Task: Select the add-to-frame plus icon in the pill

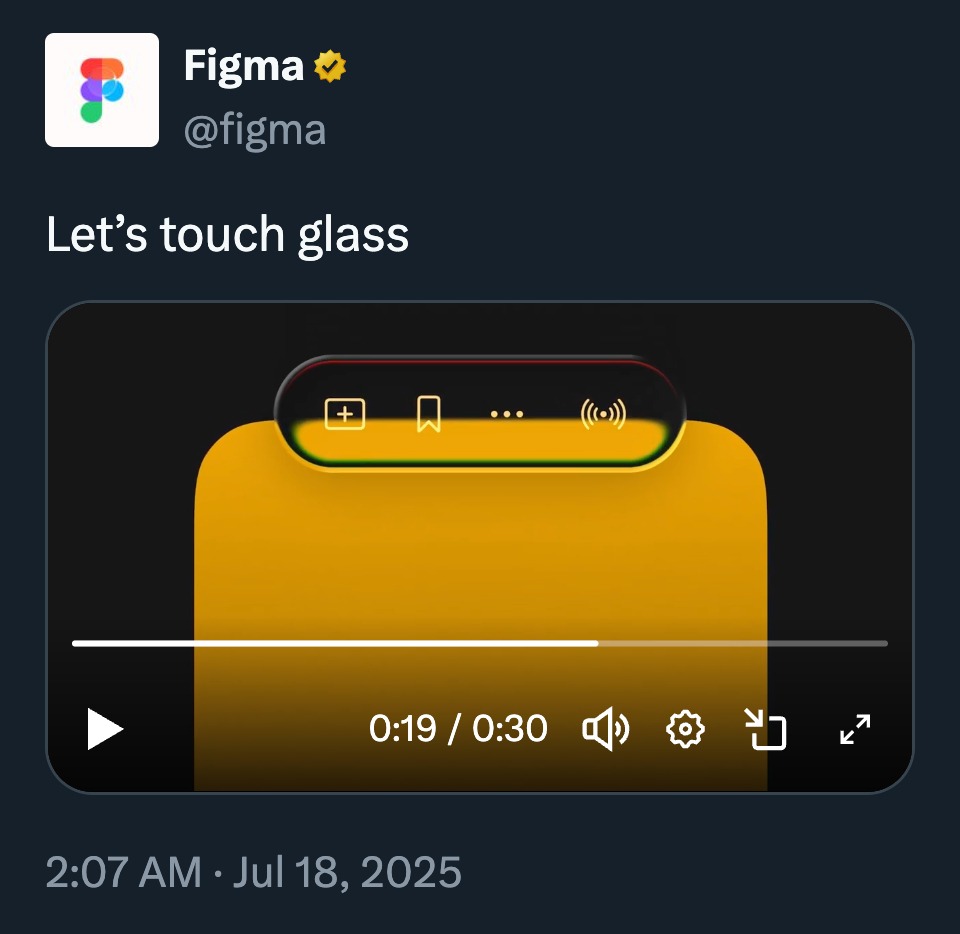Action: (x=345, y=412)
